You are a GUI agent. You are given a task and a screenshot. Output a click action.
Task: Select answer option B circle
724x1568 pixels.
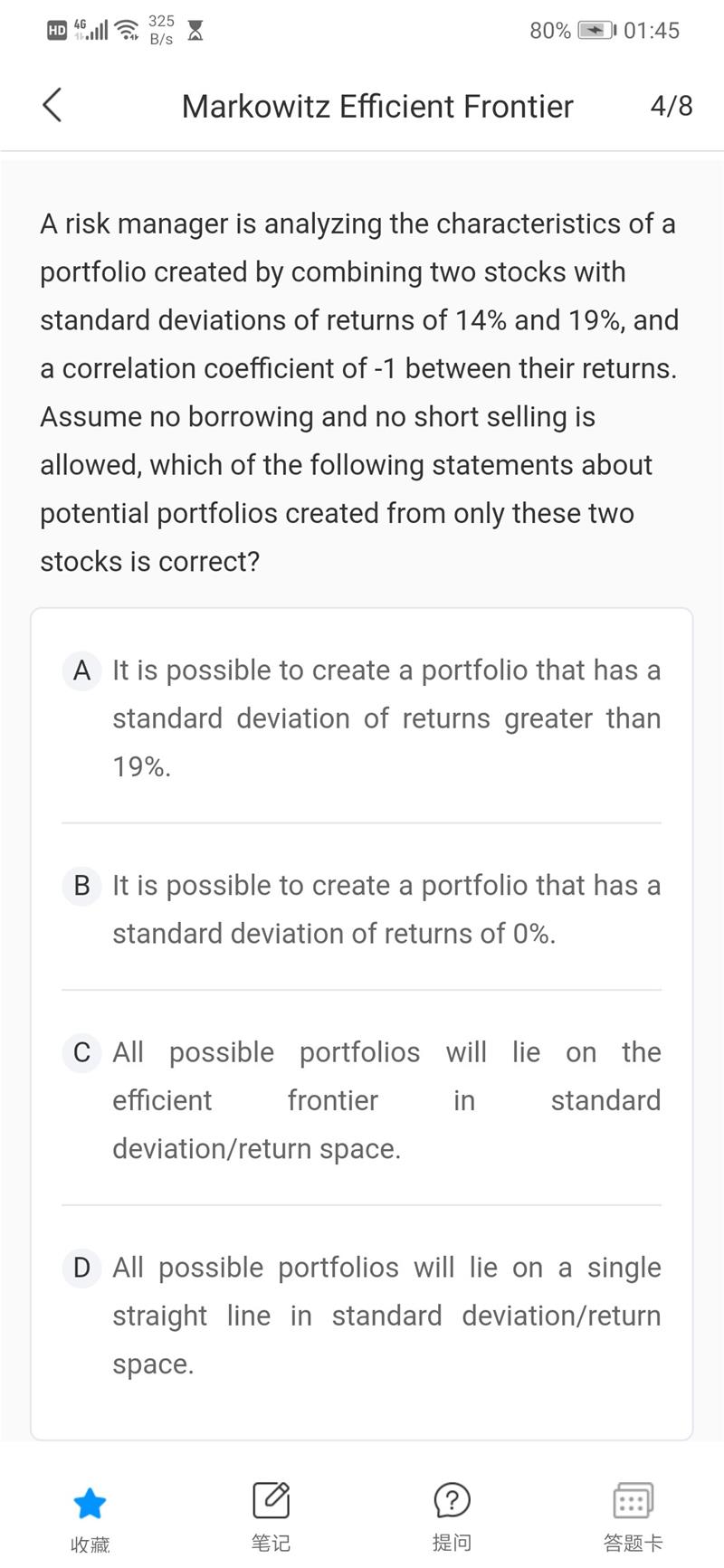coord(81,886)
